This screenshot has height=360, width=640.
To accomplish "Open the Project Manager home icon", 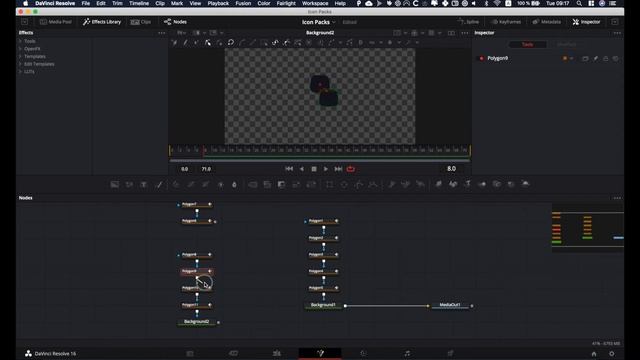I will [x=594, y=354].
